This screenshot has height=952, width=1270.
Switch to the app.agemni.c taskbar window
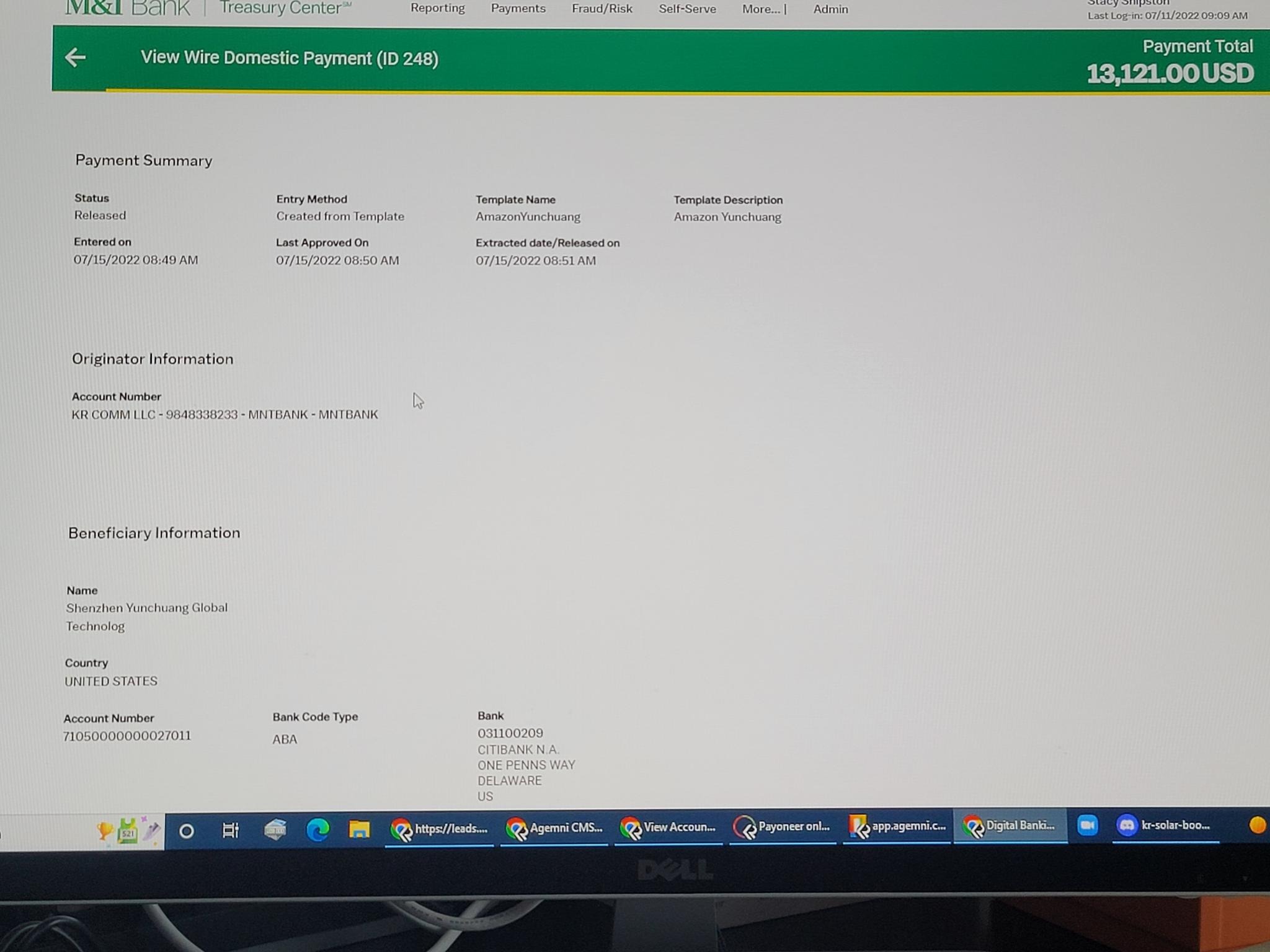click(897, 826)
